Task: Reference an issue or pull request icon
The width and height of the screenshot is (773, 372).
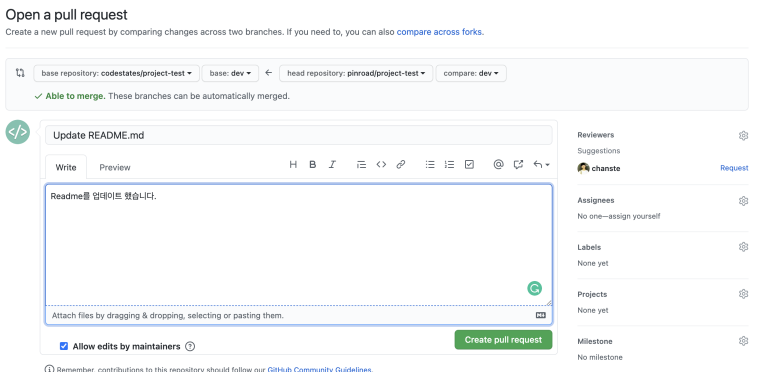Action: [518, 165]
